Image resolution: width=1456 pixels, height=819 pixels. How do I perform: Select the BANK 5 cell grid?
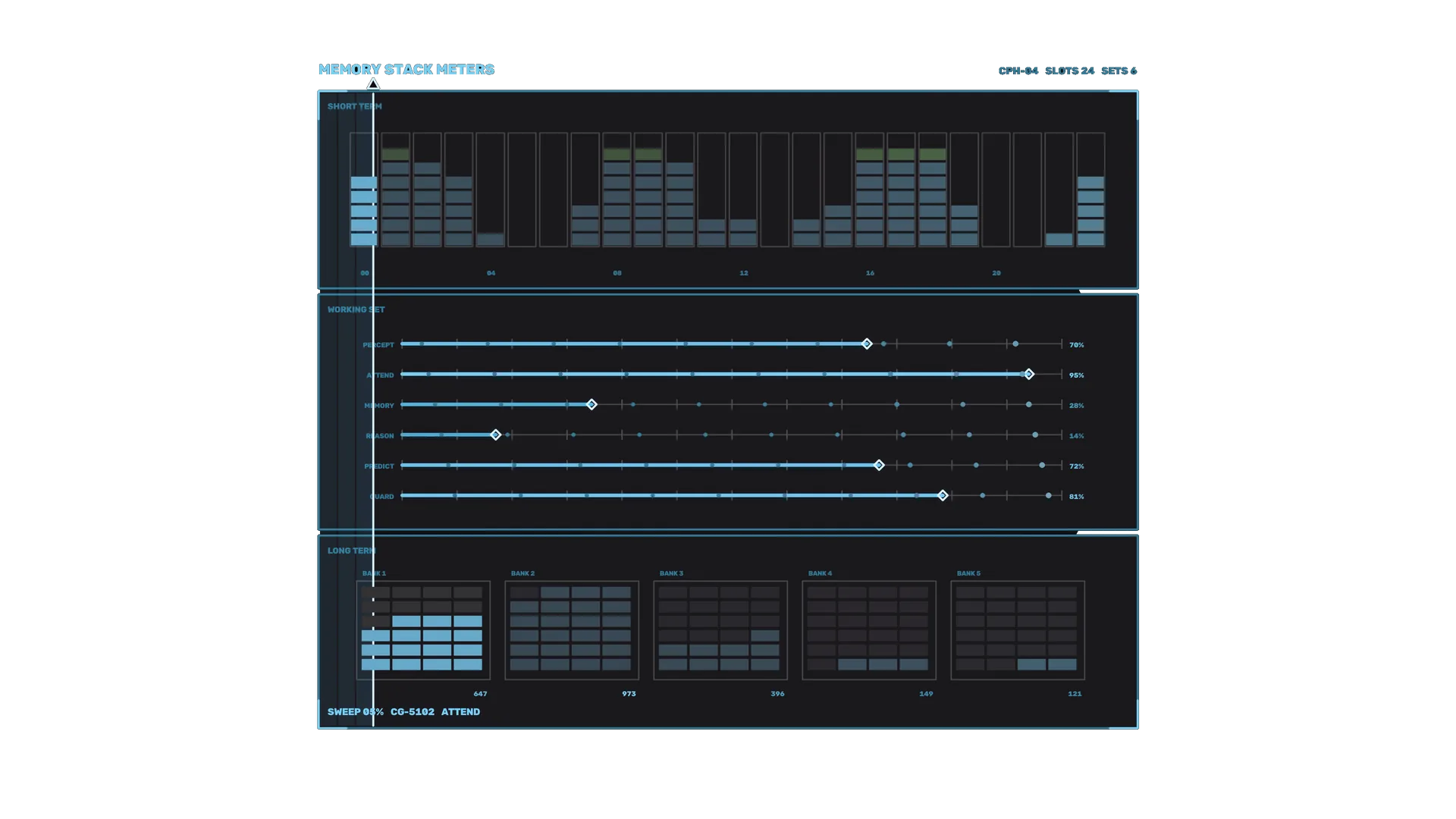coord(1018,630)
